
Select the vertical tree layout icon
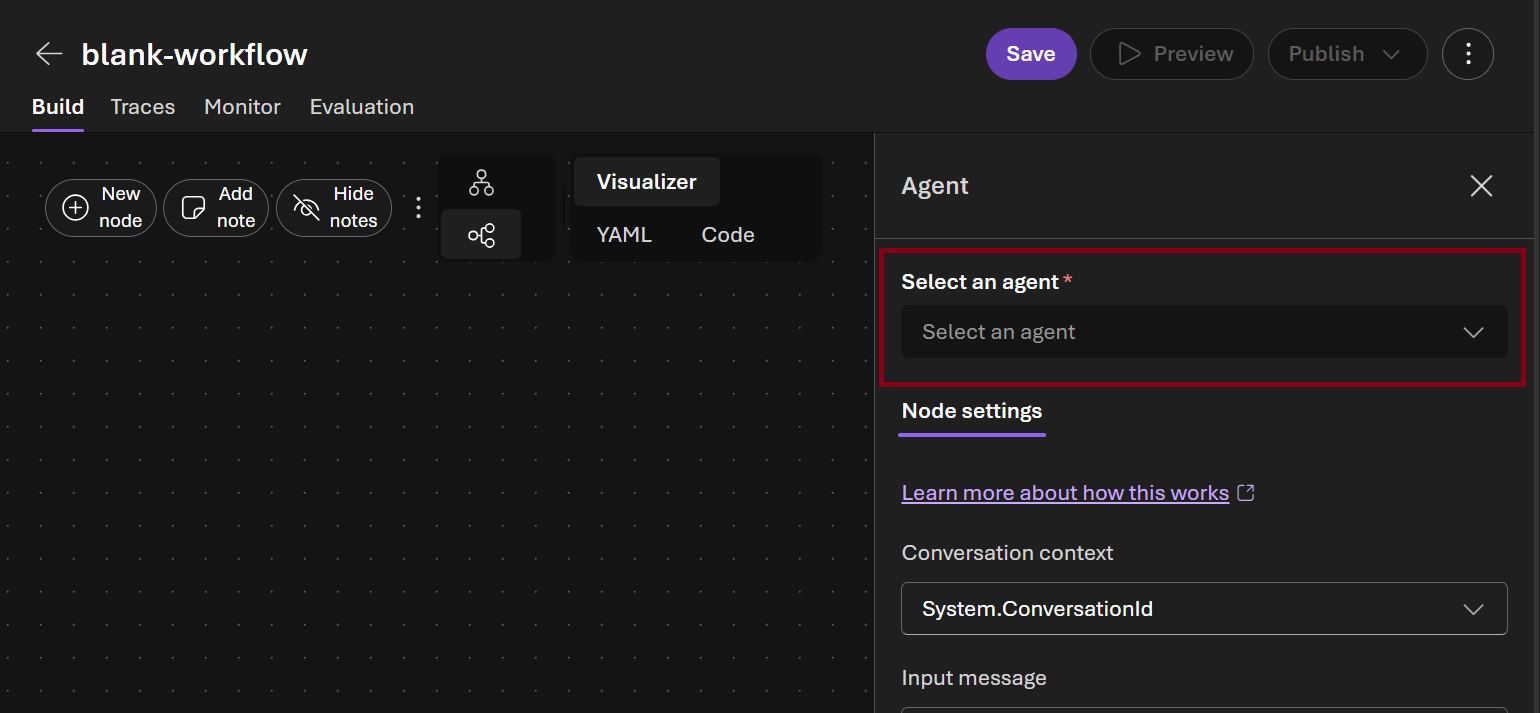[x=481, y=183]
